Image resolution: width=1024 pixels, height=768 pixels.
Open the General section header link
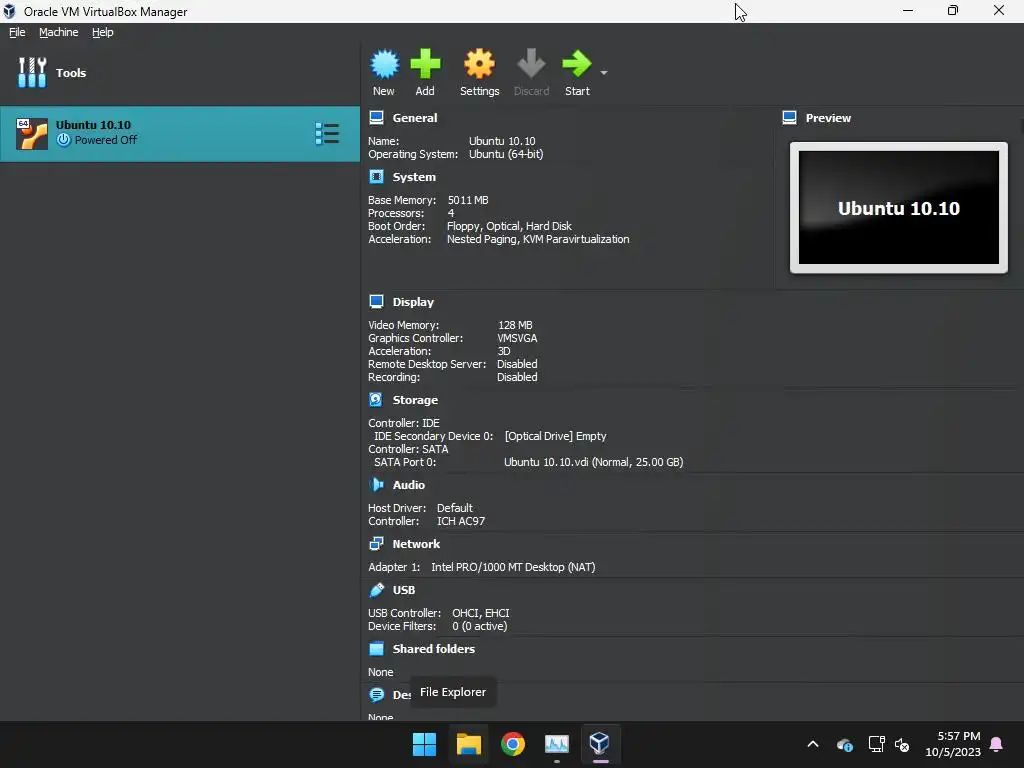click(415, 118)
